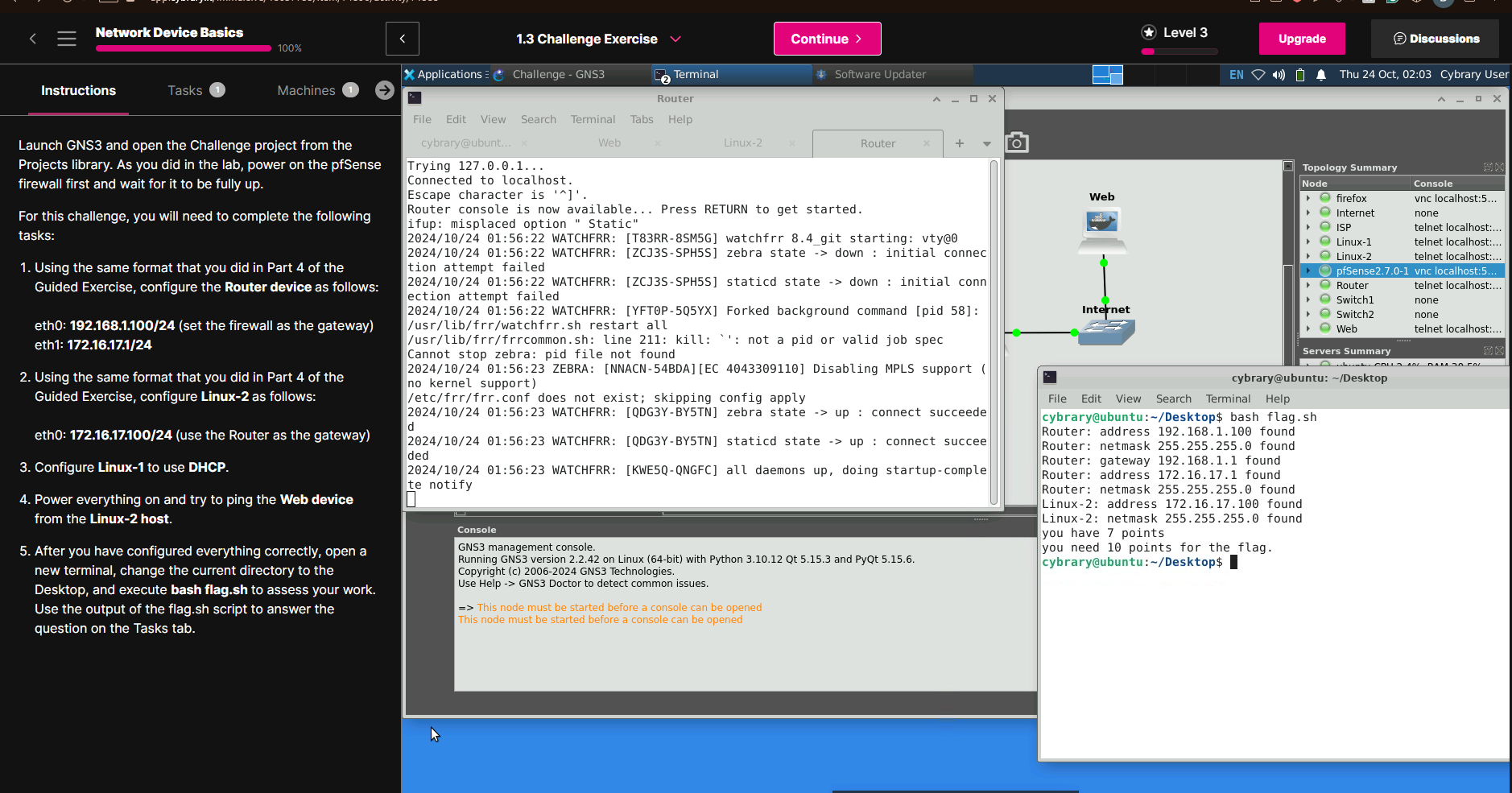Select the Internet switch node in topology
Screen dimensions: 1512x793
1106,332
